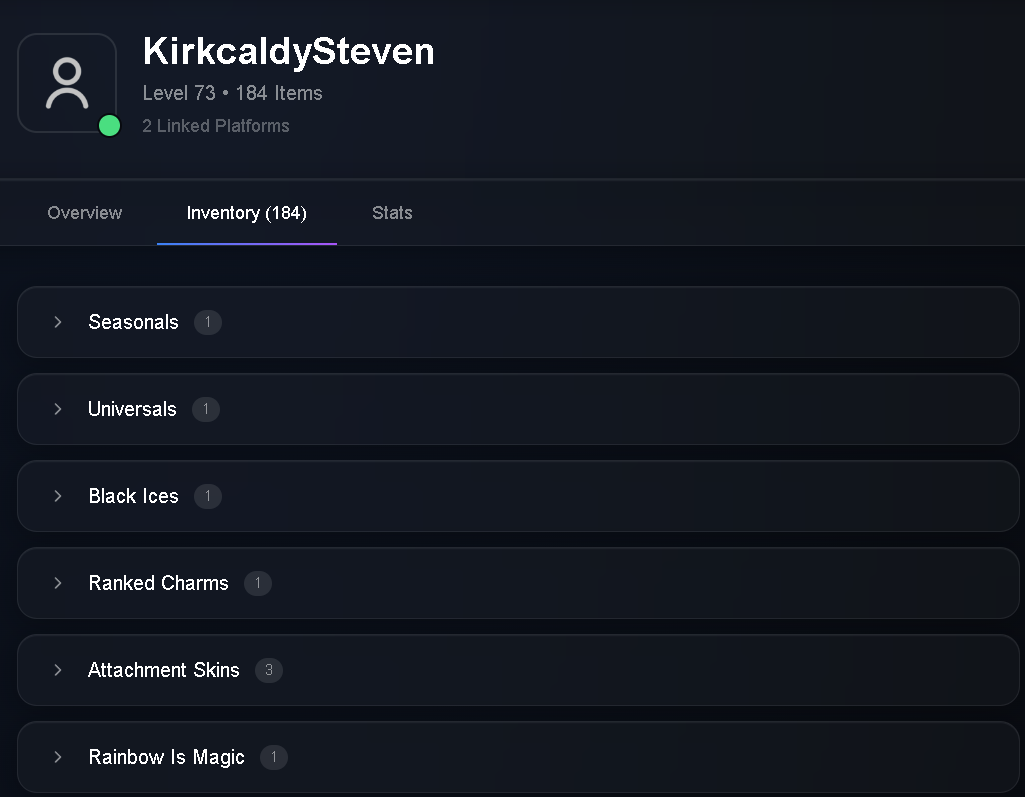Click the KirkcaldySteven username heading
The height and width of the screenshot is (797, 1025).
point(288,51)
